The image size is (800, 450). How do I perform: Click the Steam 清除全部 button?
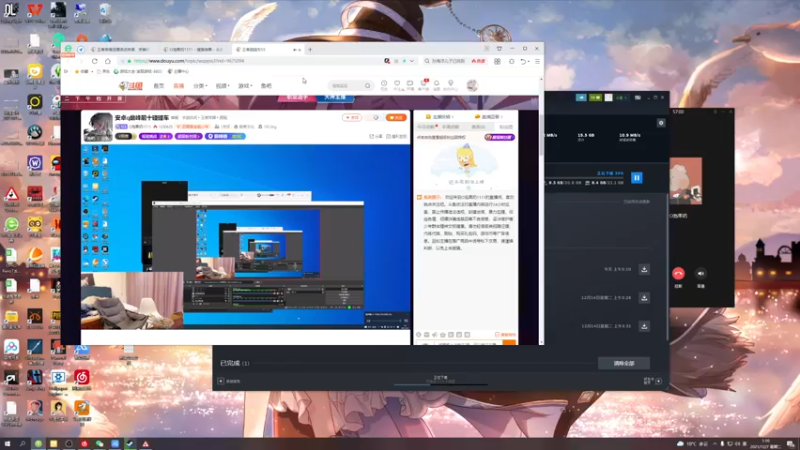coord(623,363)
